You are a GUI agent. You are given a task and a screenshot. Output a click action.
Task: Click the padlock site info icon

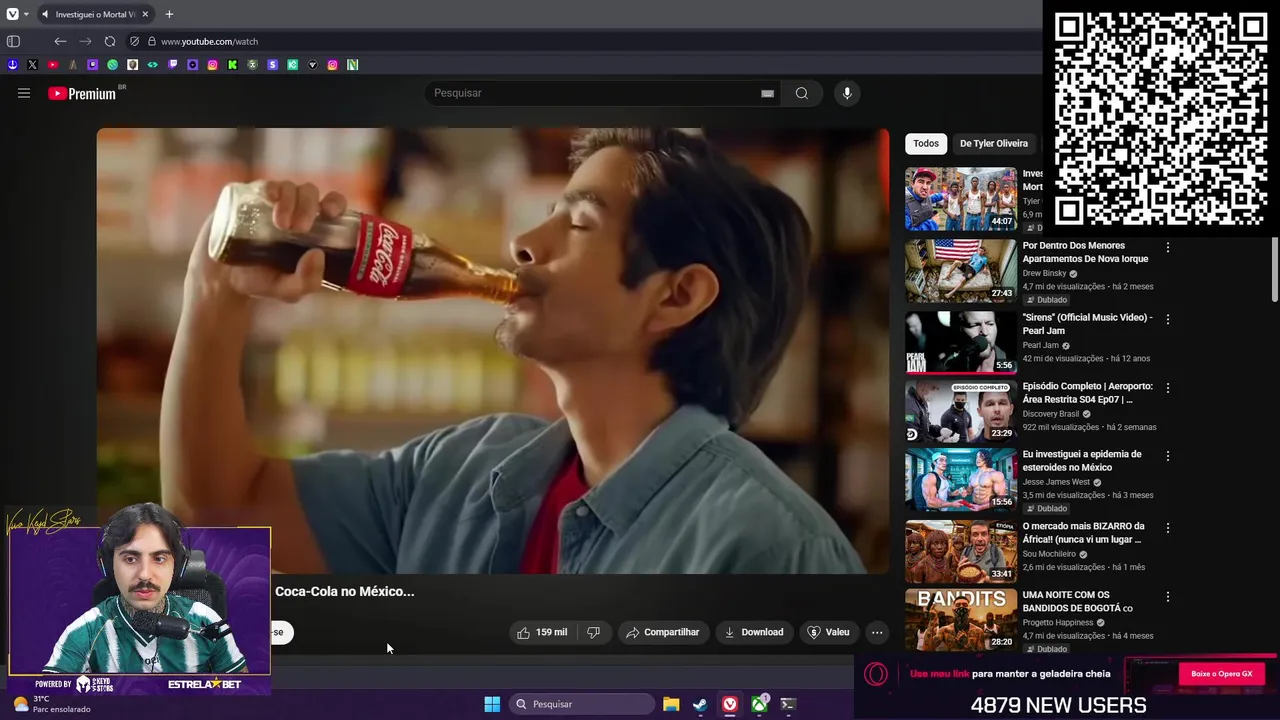(152, 41)
